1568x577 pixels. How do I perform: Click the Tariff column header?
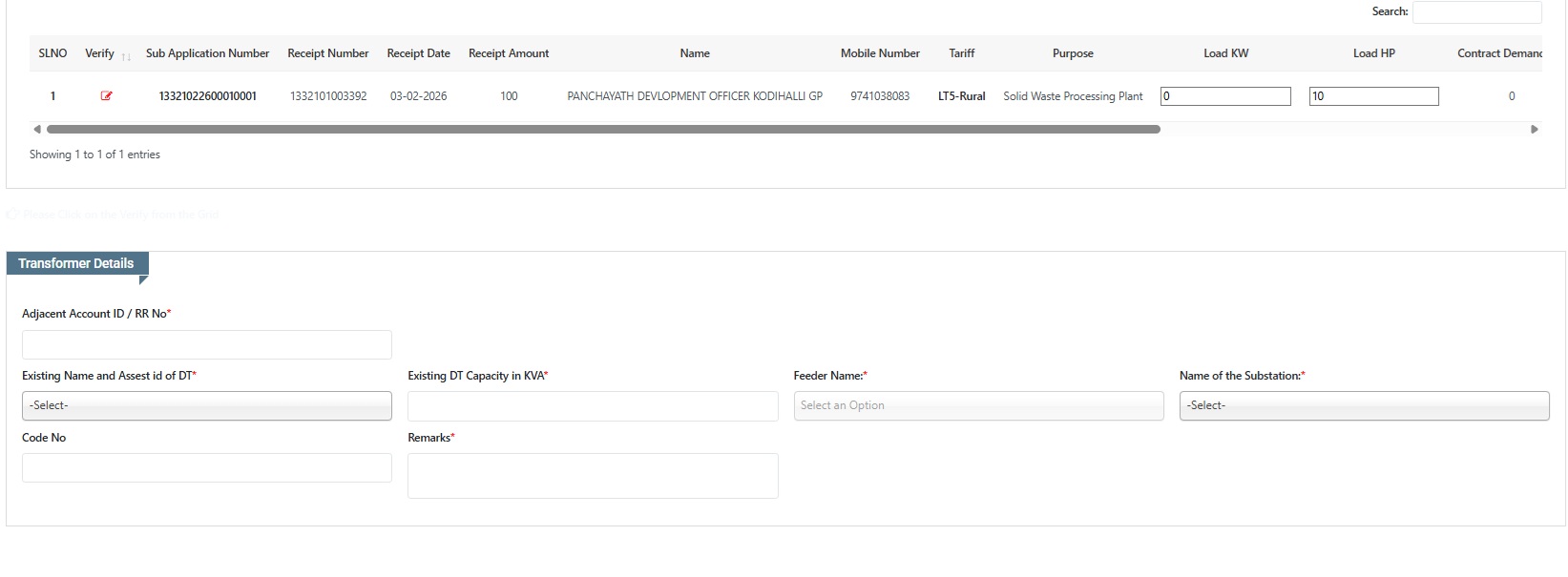[961, 53]
